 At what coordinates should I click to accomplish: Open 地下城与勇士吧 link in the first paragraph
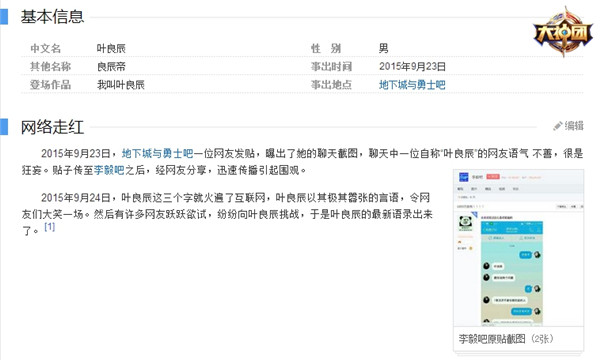(x=157, y=153)
